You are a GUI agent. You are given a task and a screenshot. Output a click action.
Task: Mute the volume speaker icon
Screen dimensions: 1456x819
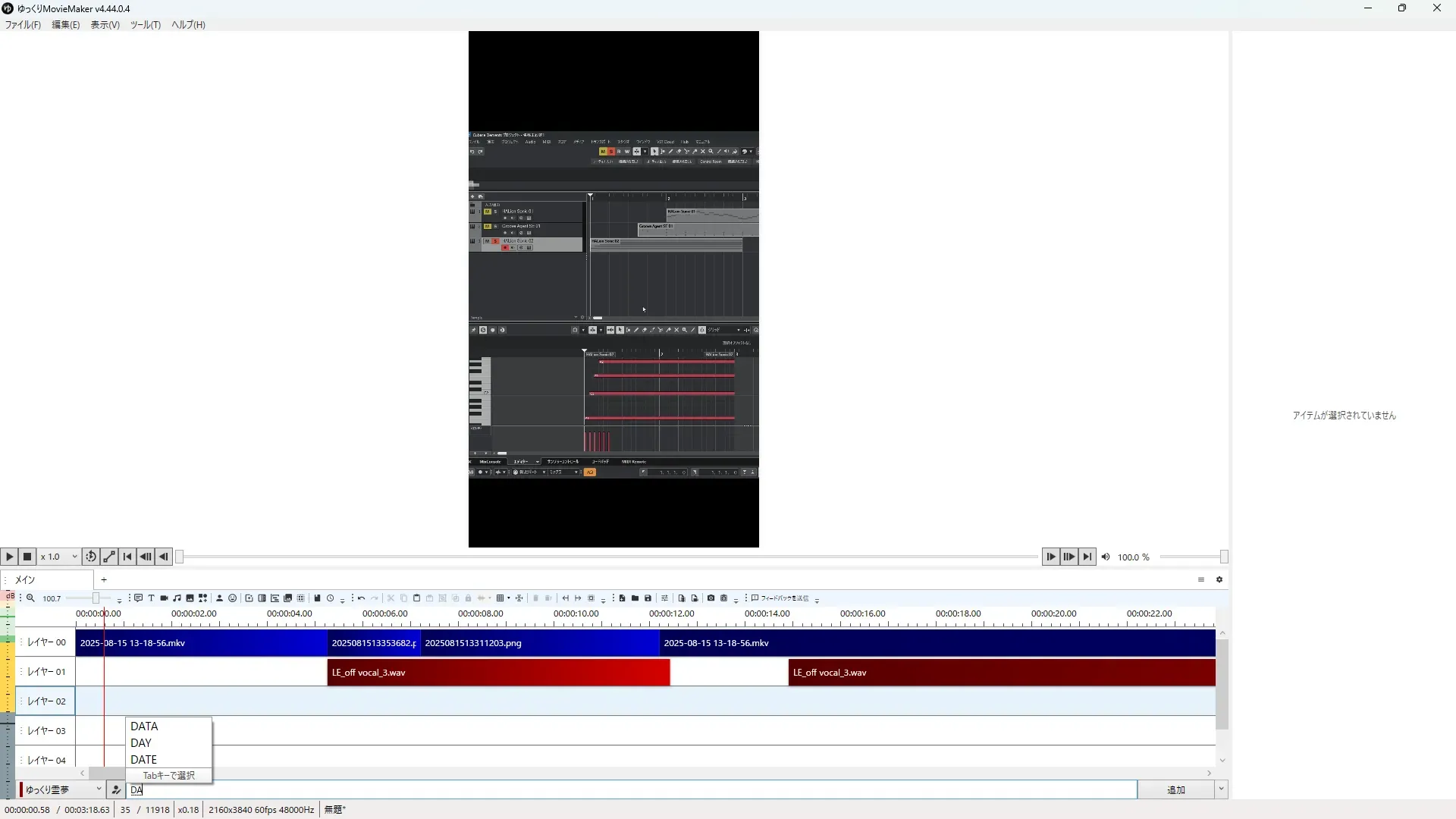[x=1106, y=557]
